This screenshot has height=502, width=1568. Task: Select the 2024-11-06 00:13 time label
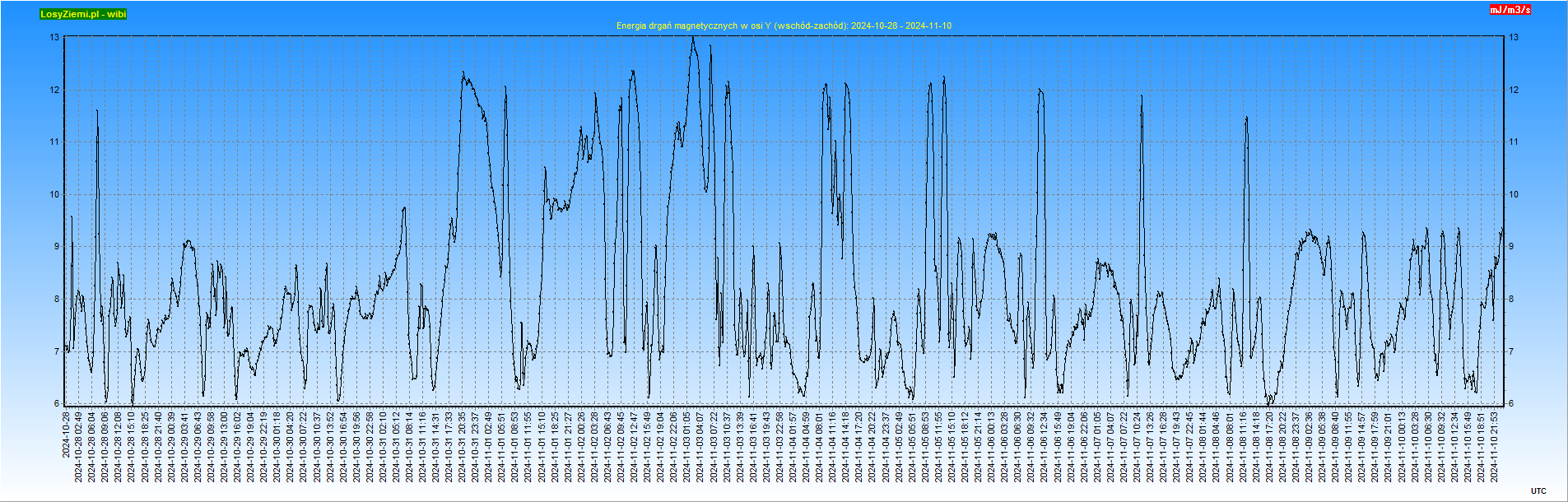pos(992,447)
